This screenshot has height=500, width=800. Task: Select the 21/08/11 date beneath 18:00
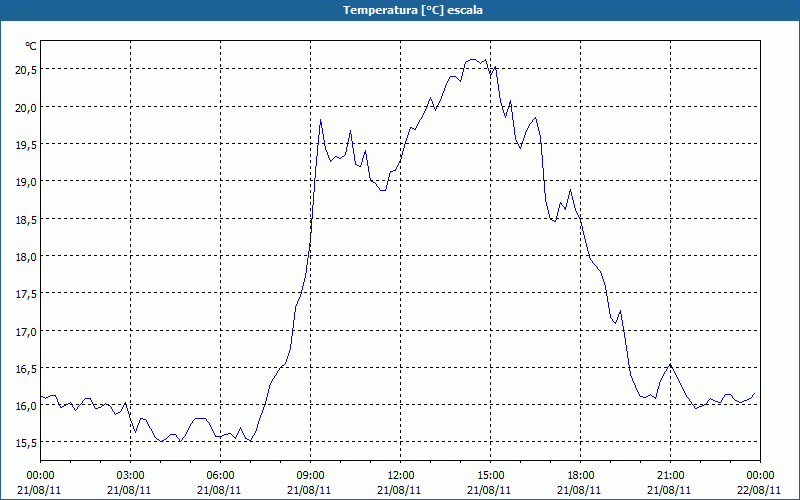coord(581,490)
